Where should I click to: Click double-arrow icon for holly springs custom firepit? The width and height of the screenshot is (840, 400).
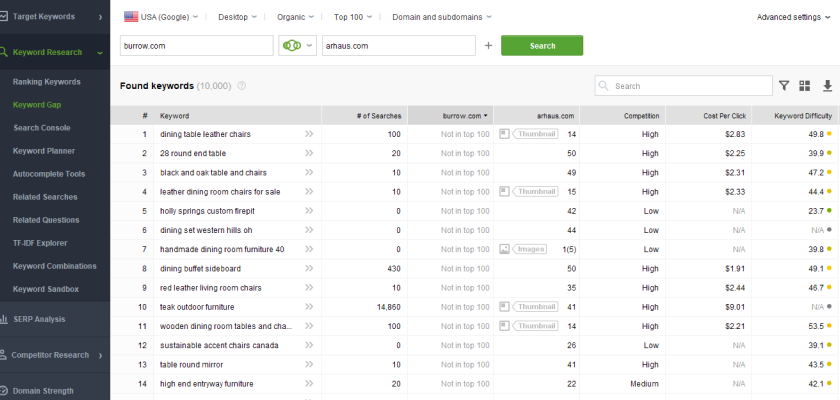click(309, 211)
